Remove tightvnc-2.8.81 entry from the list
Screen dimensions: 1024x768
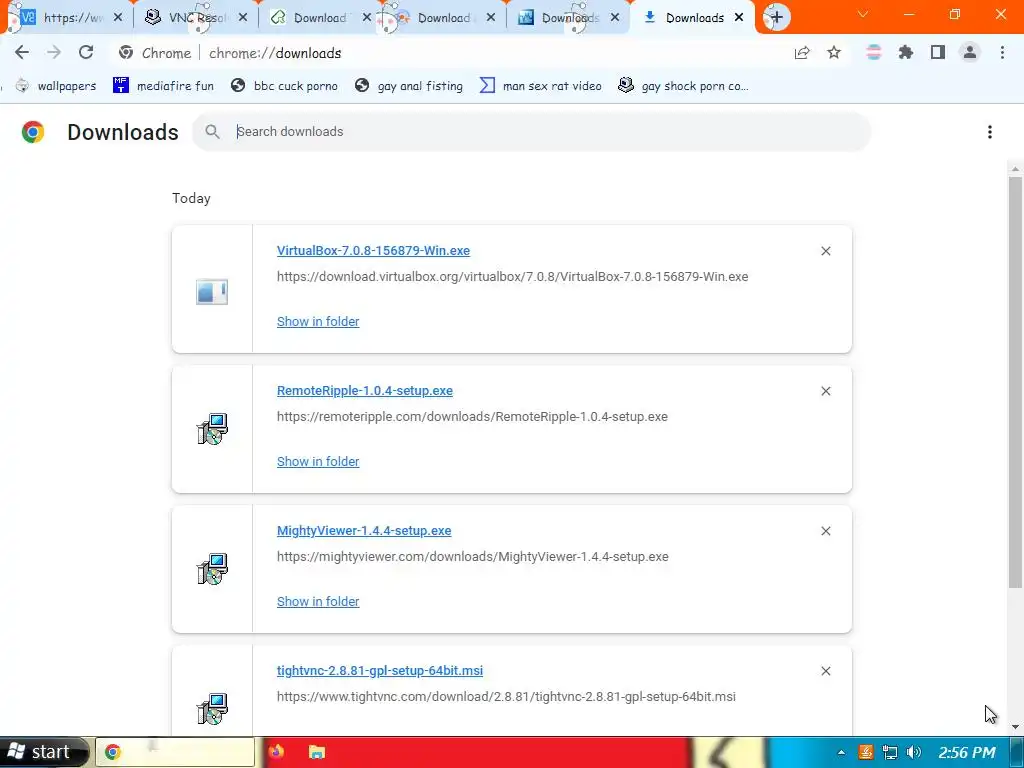tap(825, 671)
